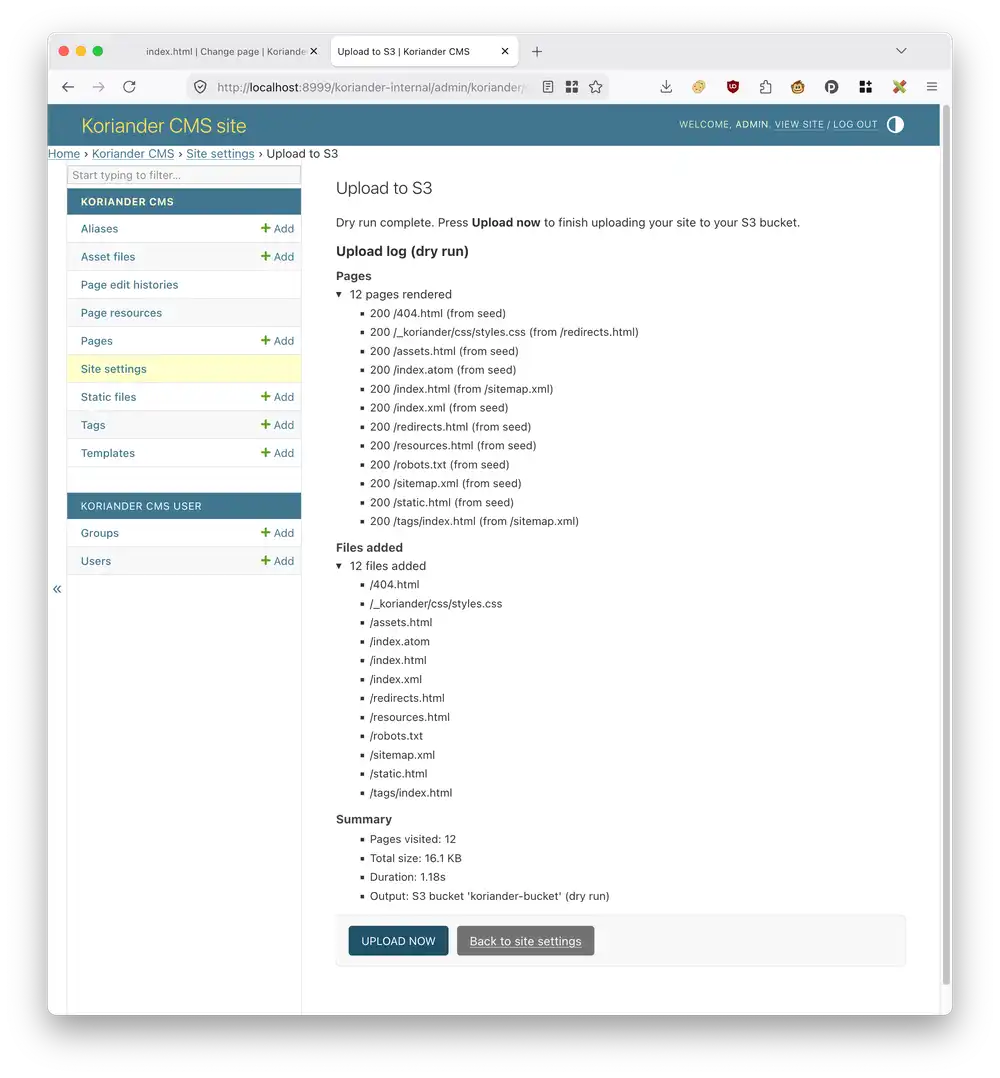Follow the Site settings breadcrumb link

[220, 154]
